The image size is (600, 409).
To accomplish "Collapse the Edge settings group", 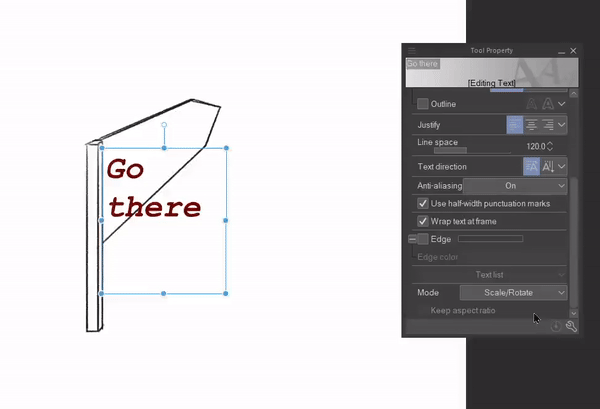I will [x=412, y=239].
